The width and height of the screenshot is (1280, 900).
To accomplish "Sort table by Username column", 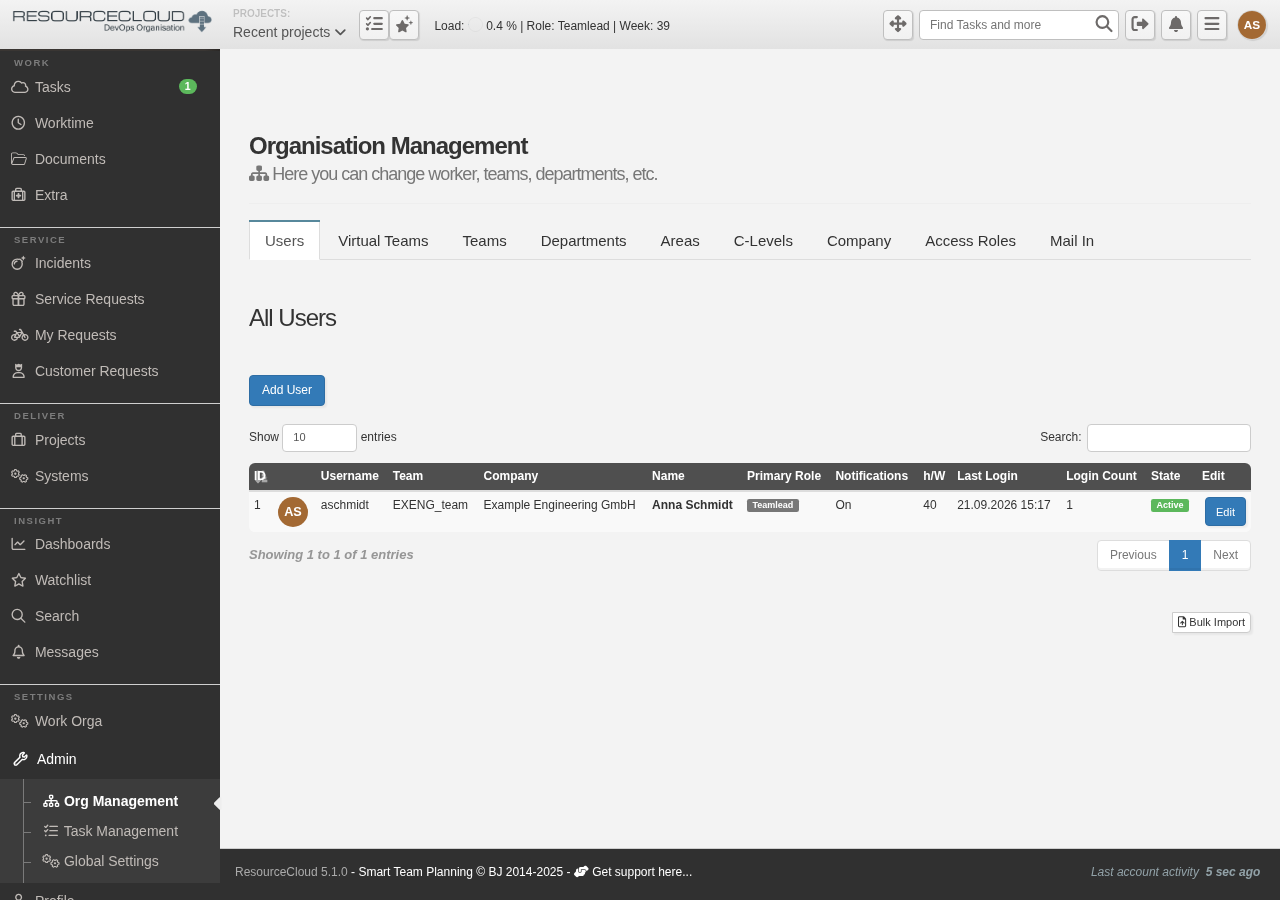I will [x=350, y=476].
